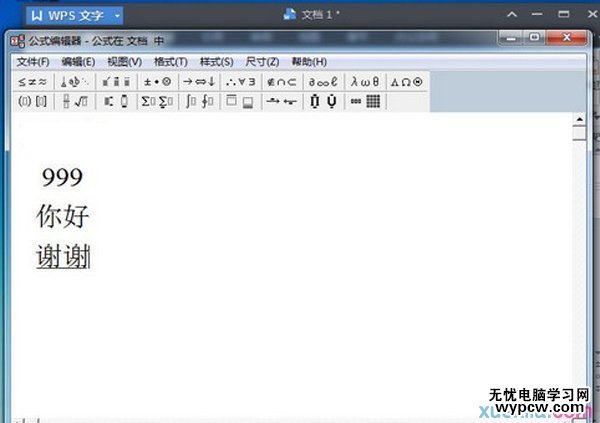
Task: Open the 文件(F) menu
Action: [33, 62]
